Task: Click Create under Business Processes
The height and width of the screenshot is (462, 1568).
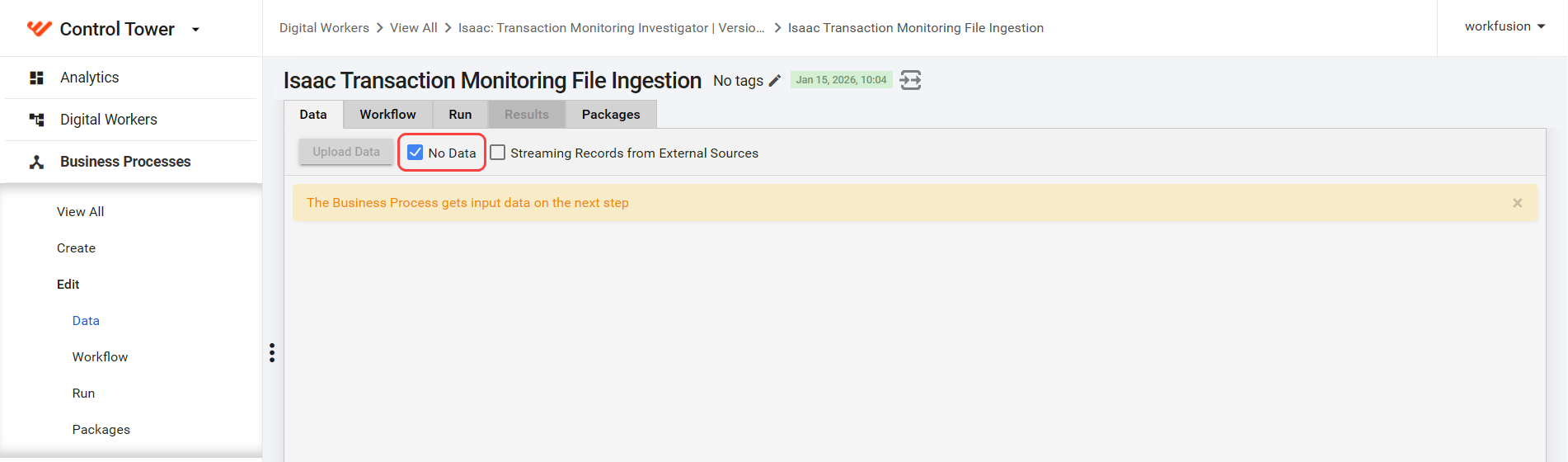Action: click(x=77, y=248)
